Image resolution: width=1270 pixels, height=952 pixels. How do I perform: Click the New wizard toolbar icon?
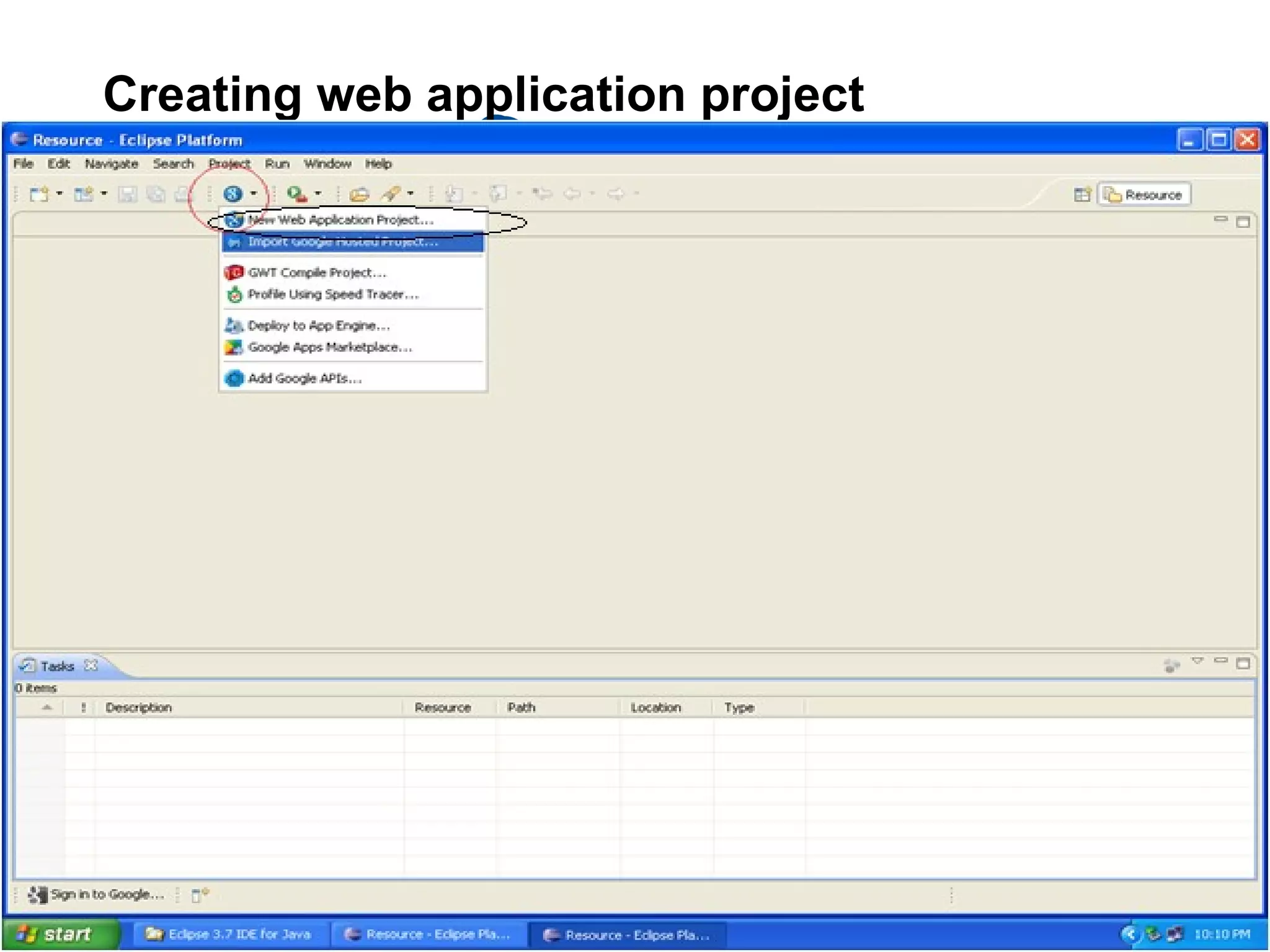point(39,194)
